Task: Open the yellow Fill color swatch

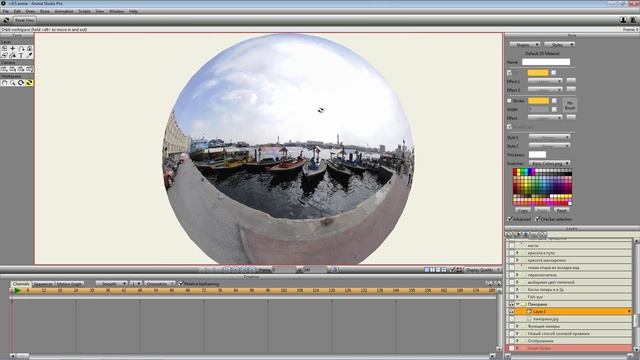Action: coord(538,73)
